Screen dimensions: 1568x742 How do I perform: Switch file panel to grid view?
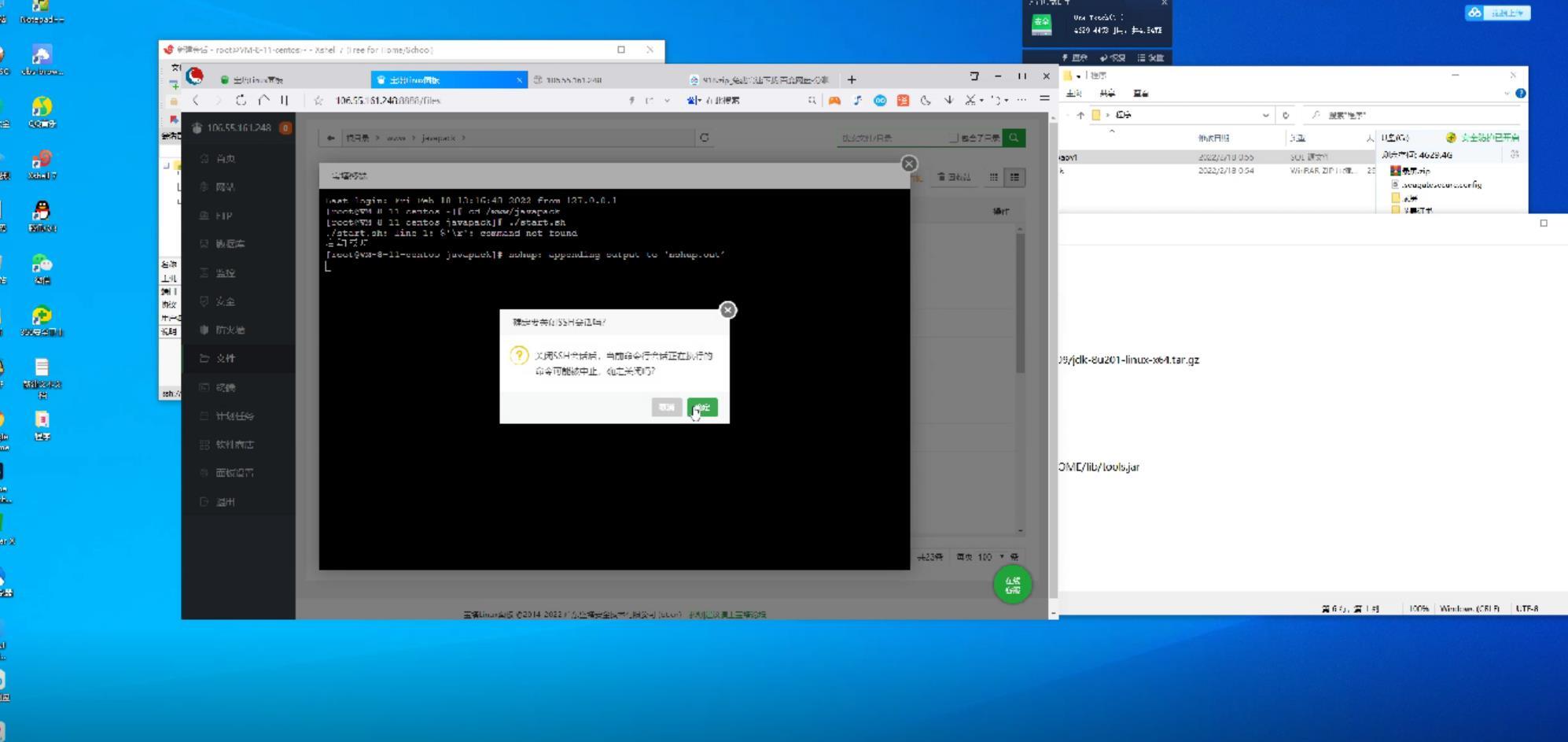click(x=994, y=177)
